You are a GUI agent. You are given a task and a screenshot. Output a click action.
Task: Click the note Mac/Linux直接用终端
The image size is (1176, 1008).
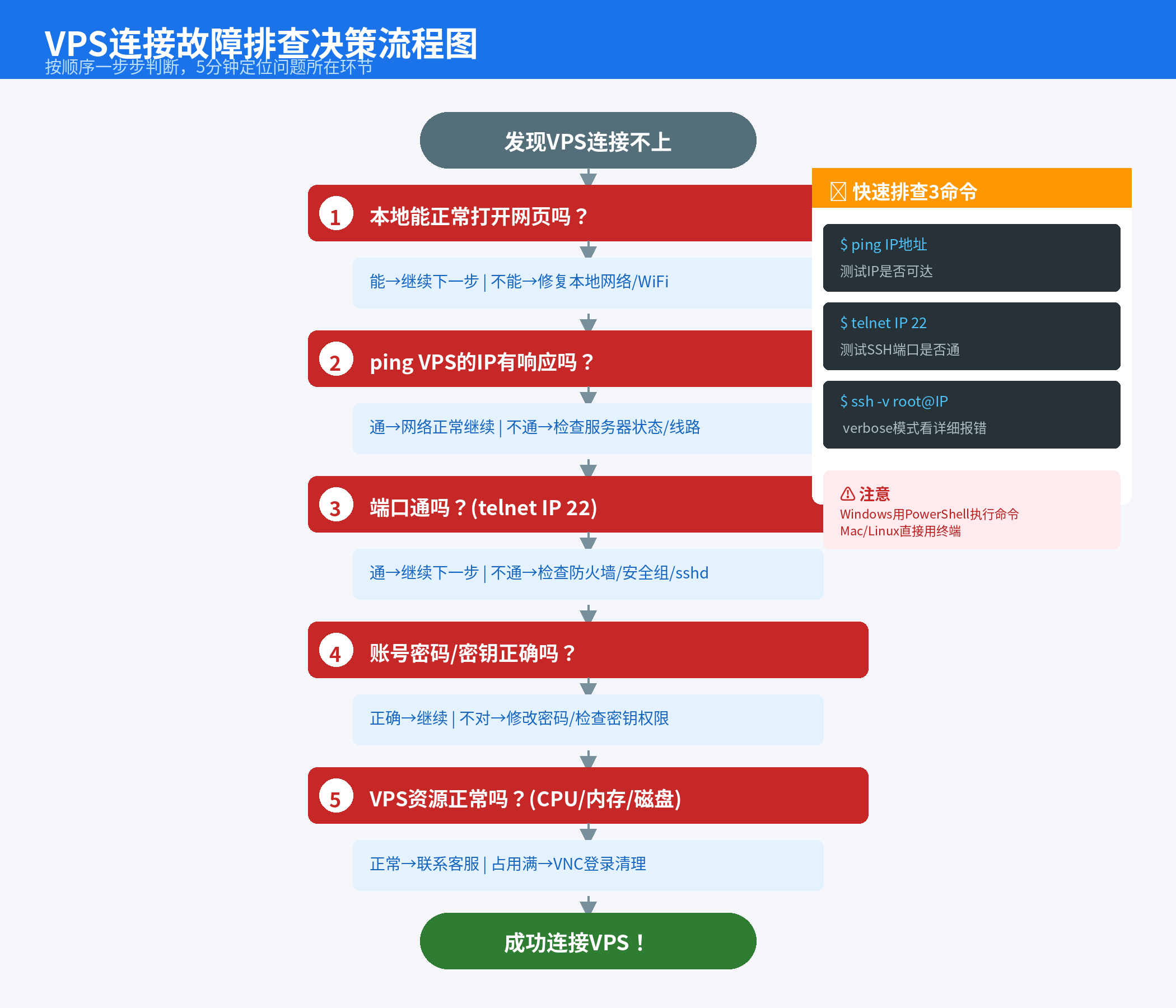point(900,531)
